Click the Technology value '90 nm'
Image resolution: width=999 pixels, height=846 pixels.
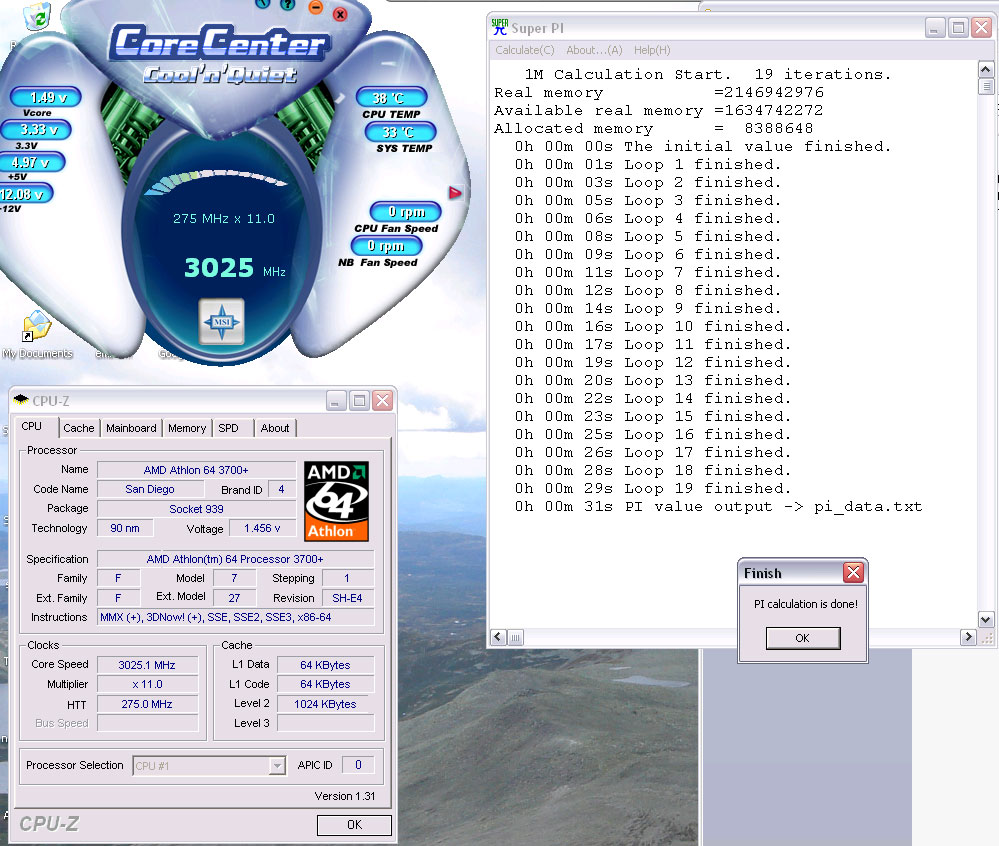click(125, 528)
